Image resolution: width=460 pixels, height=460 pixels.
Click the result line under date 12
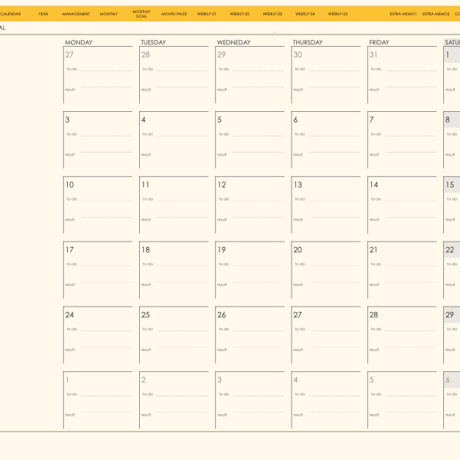coord(258,217)
